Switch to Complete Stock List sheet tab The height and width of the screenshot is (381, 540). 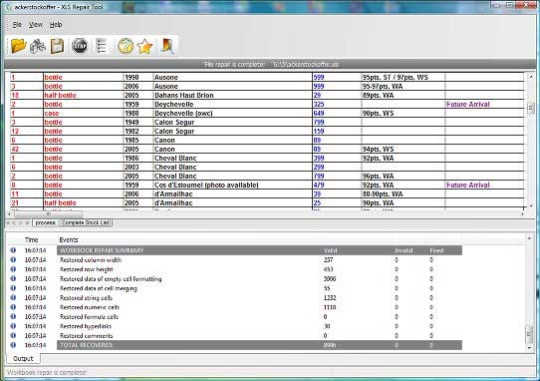coord(86,223)
